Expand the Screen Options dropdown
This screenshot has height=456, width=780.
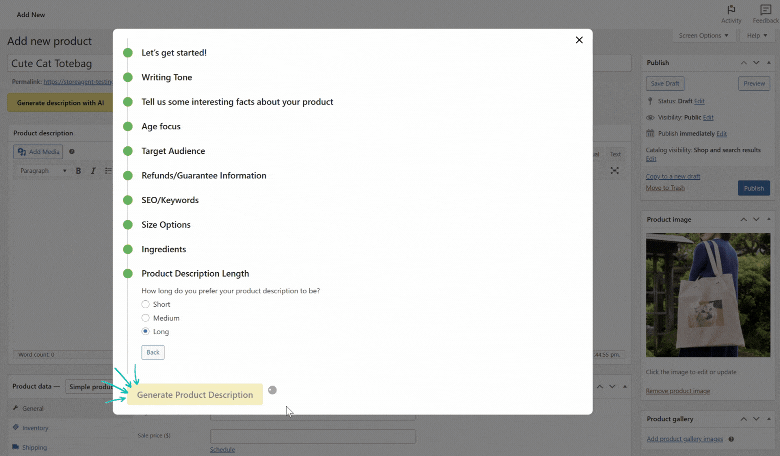[703, 35]
